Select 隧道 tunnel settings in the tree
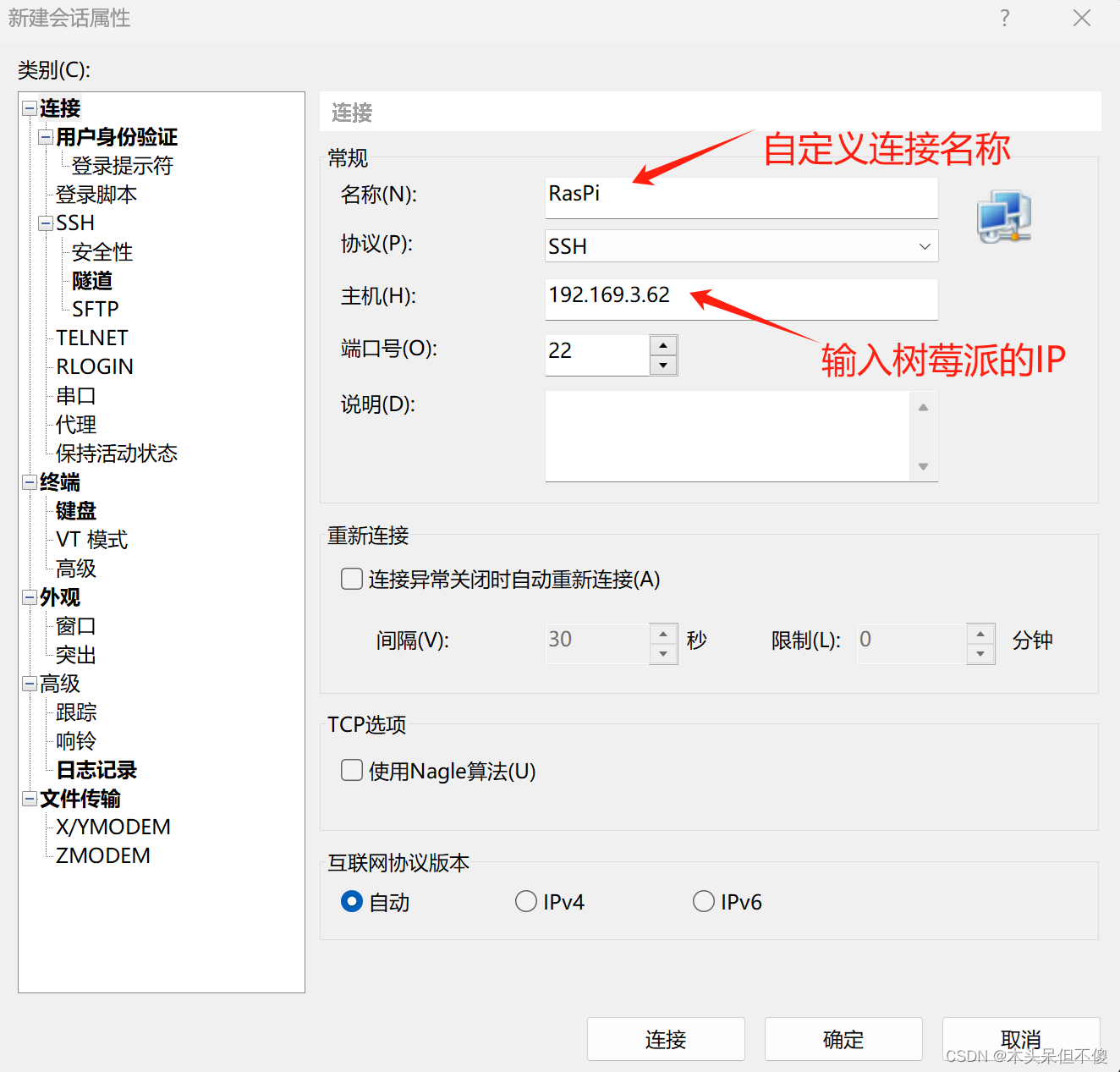The width and height of the screenshot is (1120, 1072). 91,280
